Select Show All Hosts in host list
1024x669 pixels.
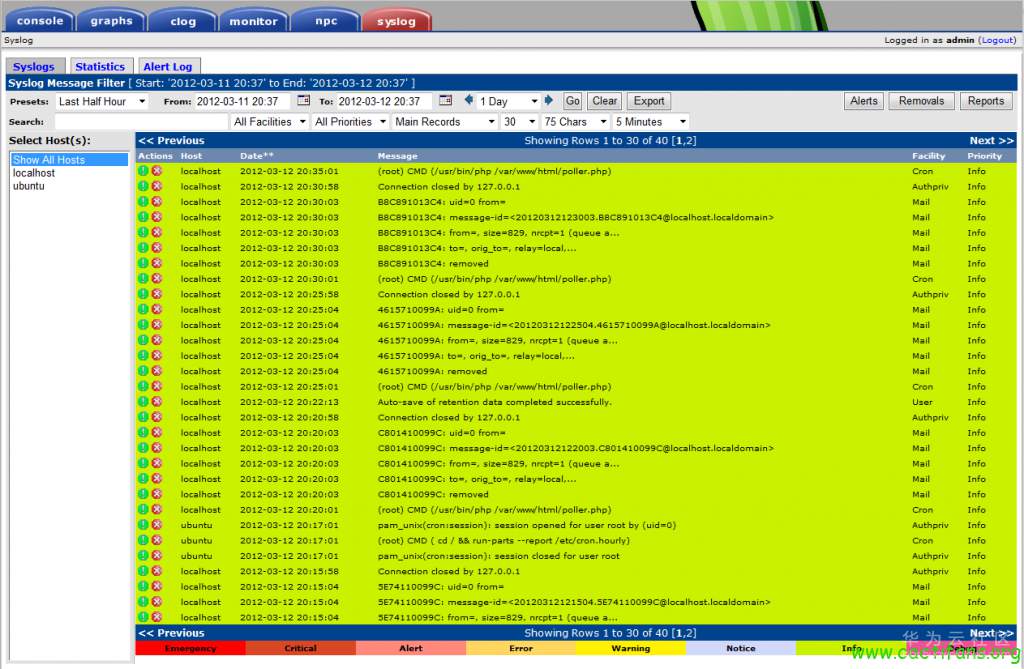click(x=69, y=159)
